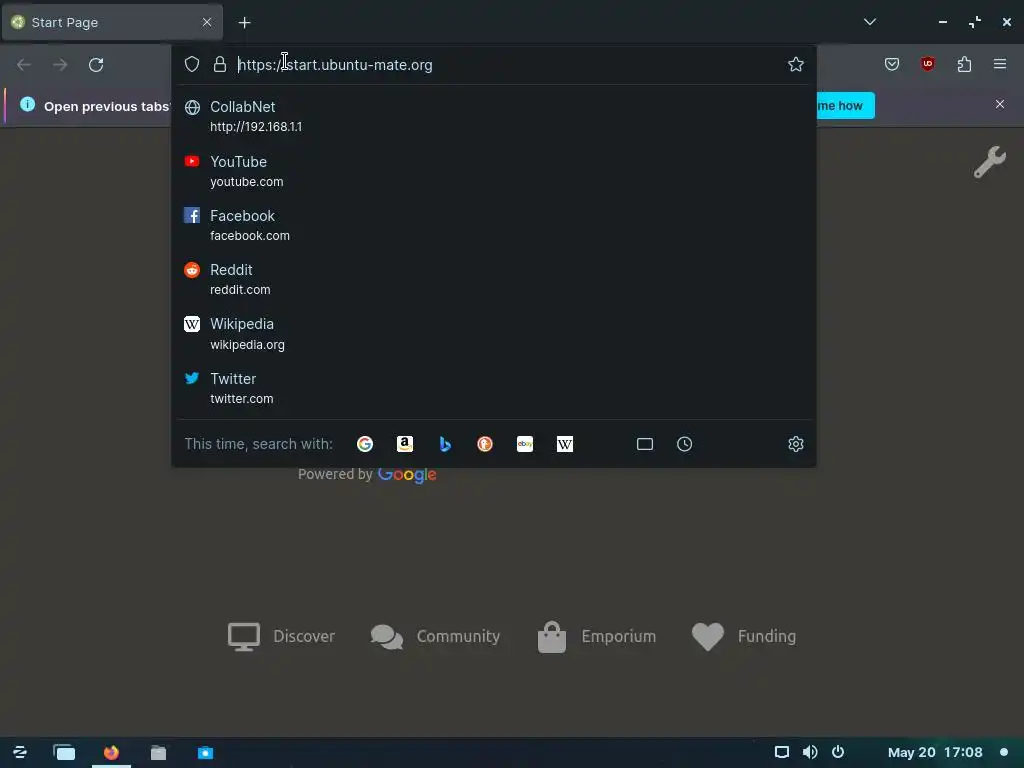Open Files manager from taskbar
Screen dimensions: 1024x768
pos(158,752)
